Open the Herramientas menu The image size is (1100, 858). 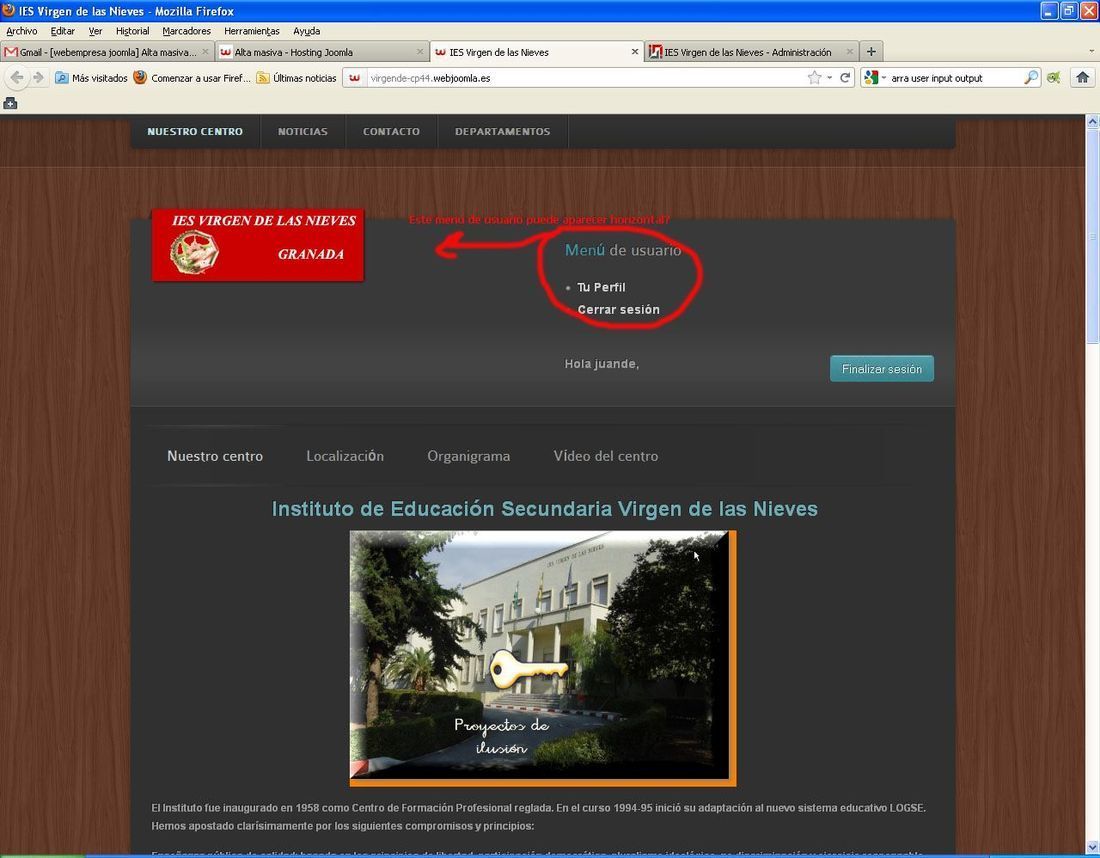tap(252, 31)
